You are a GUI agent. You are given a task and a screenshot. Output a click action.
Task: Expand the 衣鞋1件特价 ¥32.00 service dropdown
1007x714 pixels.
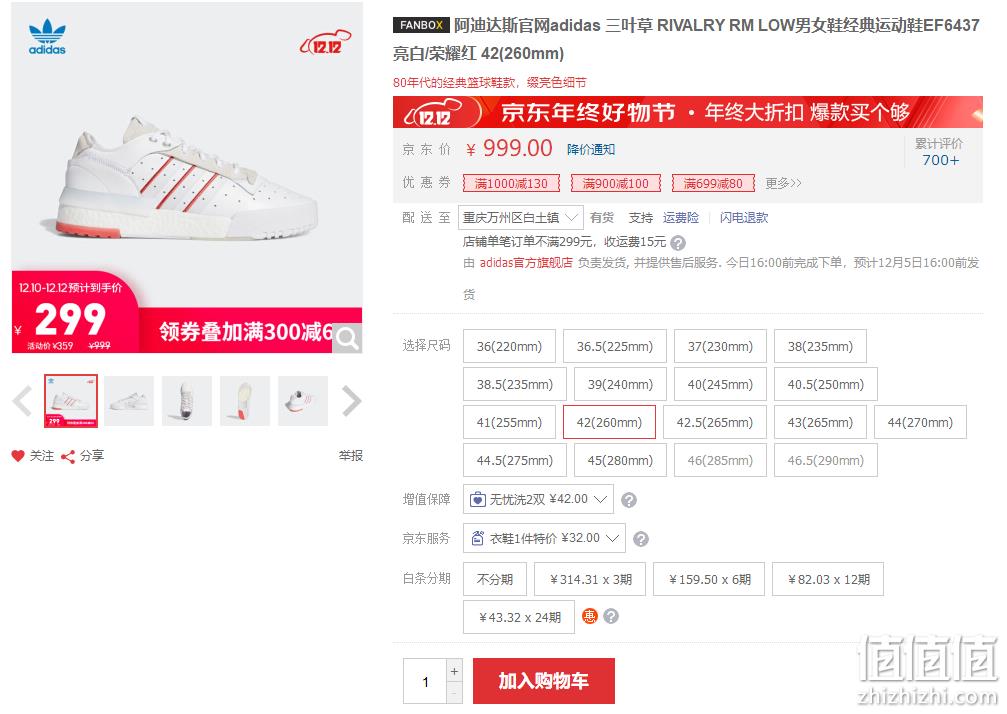(545, 538)
